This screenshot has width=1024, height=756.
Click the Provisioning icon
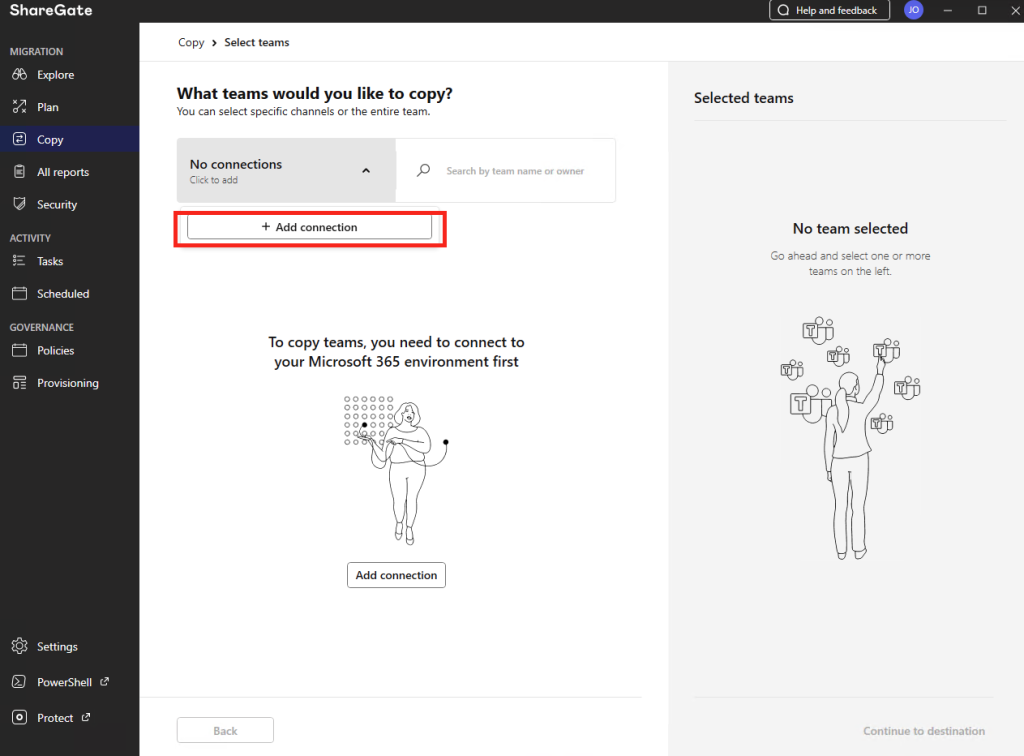tap(20, 383)
